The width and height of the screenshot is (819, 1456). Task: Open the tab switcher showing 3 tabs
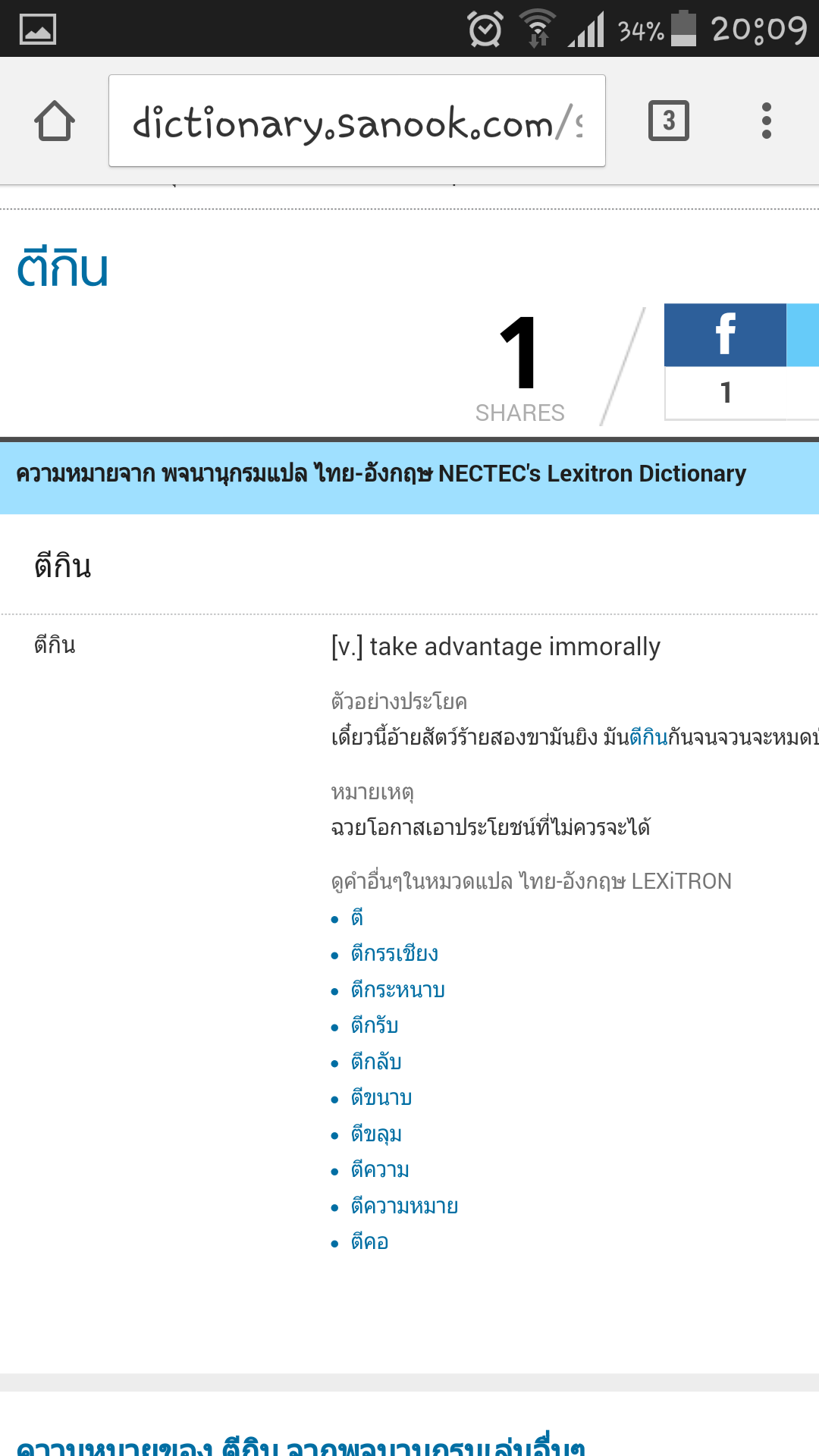point(669,121)
